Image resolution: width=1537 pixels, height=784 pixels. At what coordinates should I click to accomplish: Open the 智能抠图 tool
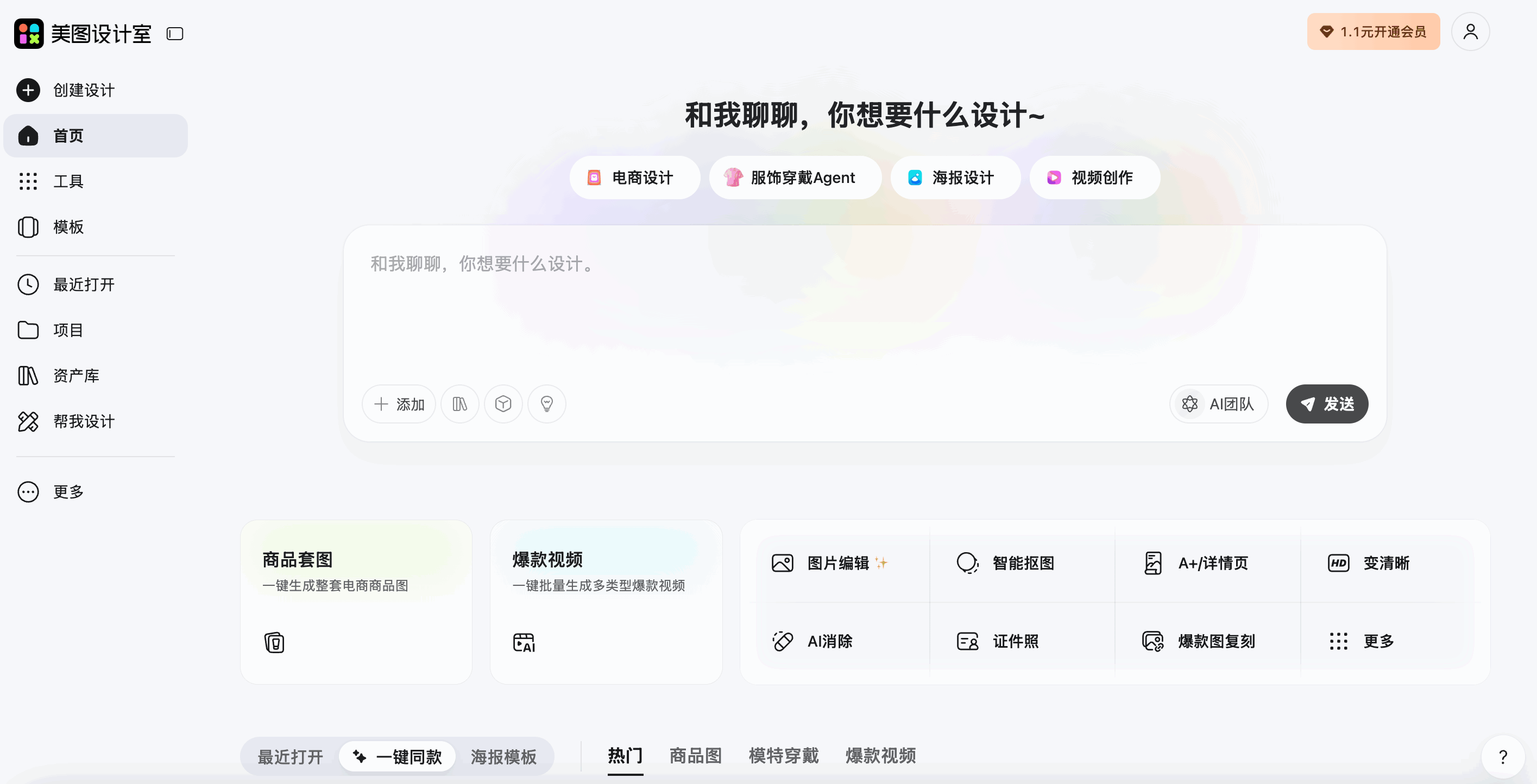(1022, 563)
